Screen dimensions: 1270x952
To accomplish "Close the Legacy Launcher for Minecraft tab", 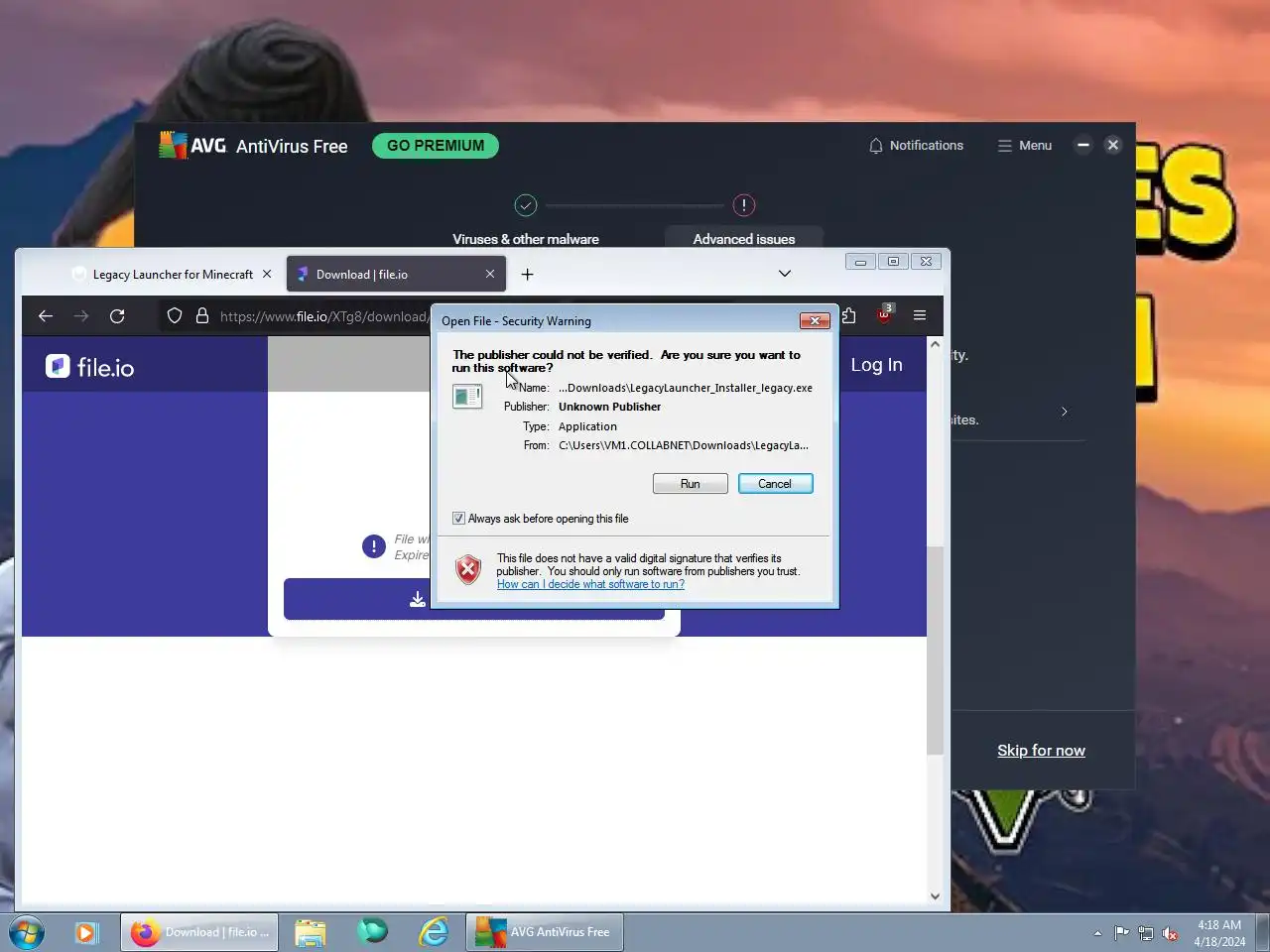I will 267,274.
